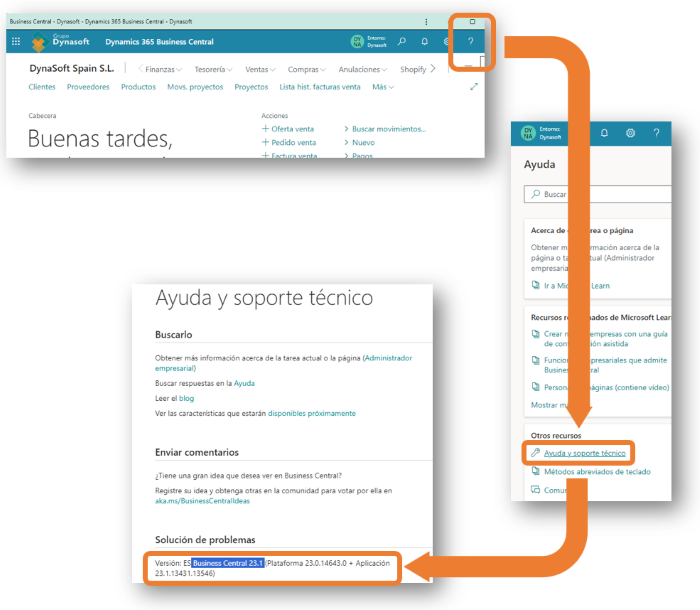Open settings gear in Ayuda panel header
Image resolution: width=700 pixels, height=610 pixels.
tap(630, 133)
